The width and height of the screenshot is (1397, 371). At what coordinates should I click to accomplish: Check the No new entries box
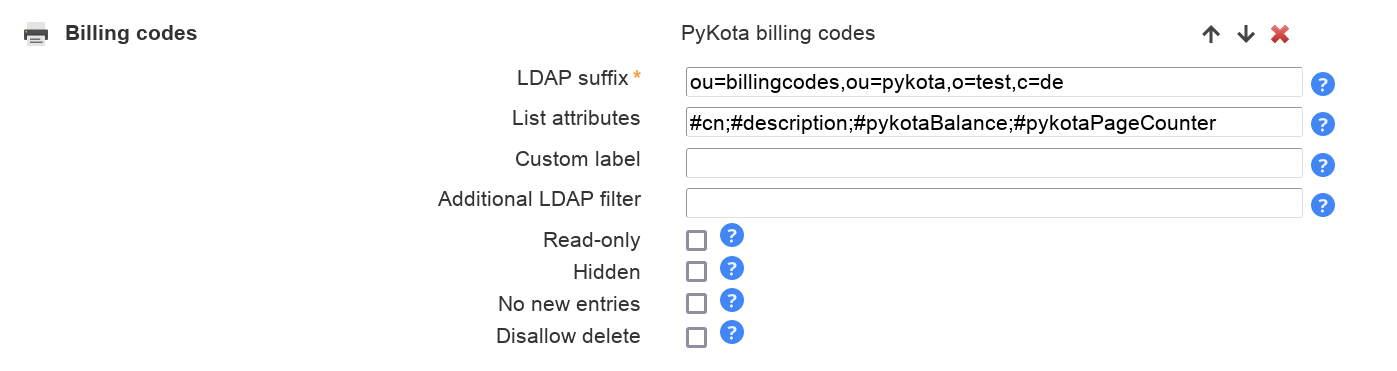click(697, 304)
